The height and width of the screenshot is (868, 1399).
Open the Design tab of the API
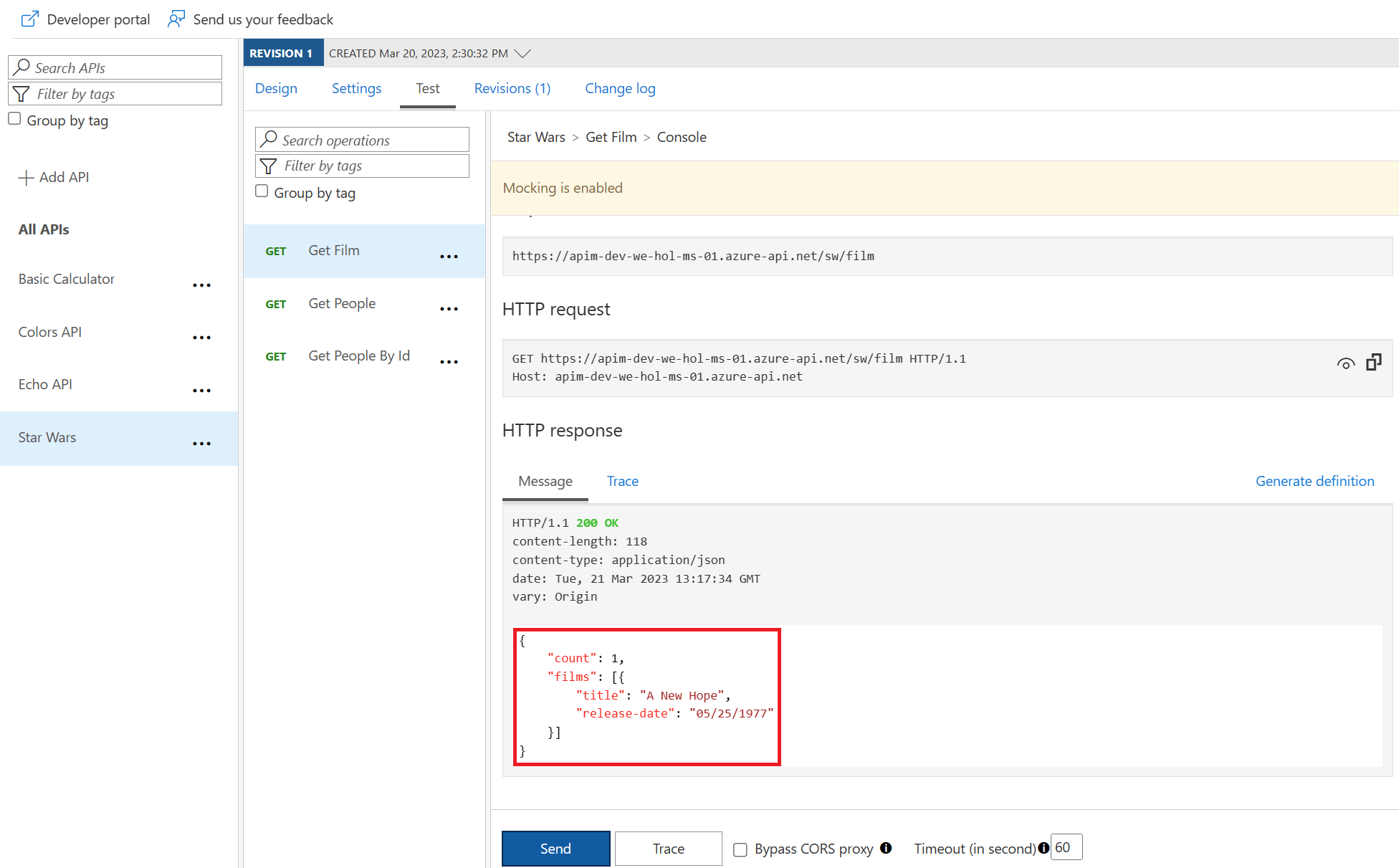click(x=276, y=88)
